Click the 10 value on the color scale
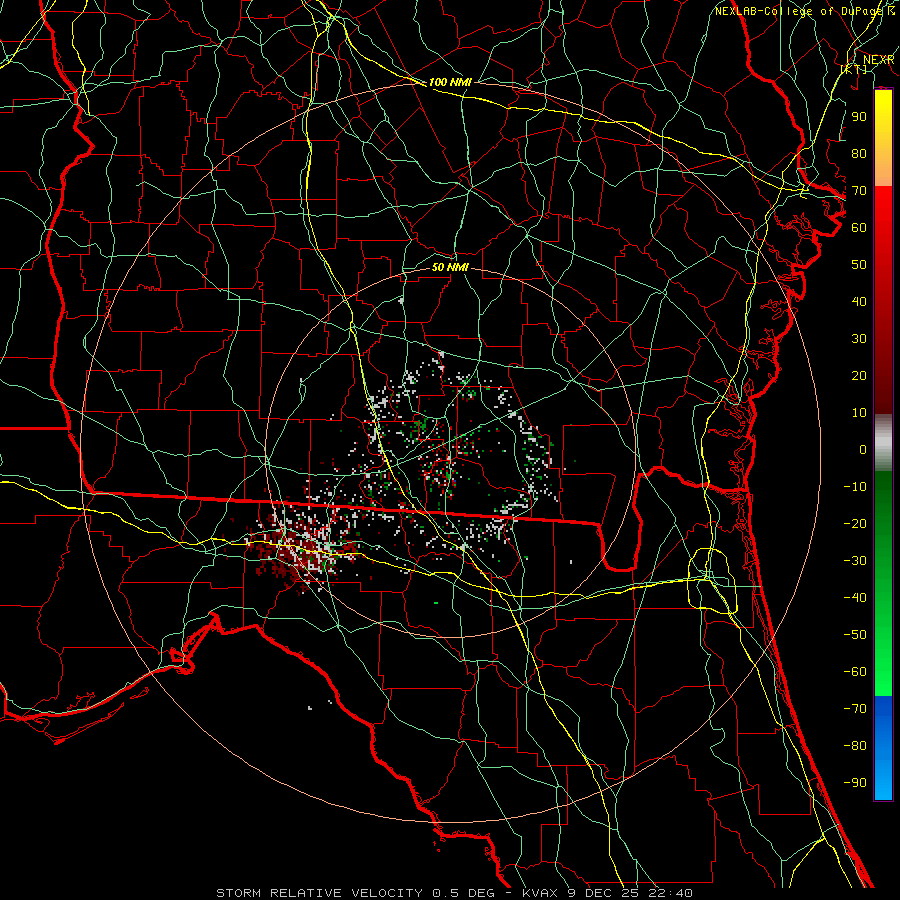Image resolution: width=900 pixels, height=900 pixels. coord(859,413)
